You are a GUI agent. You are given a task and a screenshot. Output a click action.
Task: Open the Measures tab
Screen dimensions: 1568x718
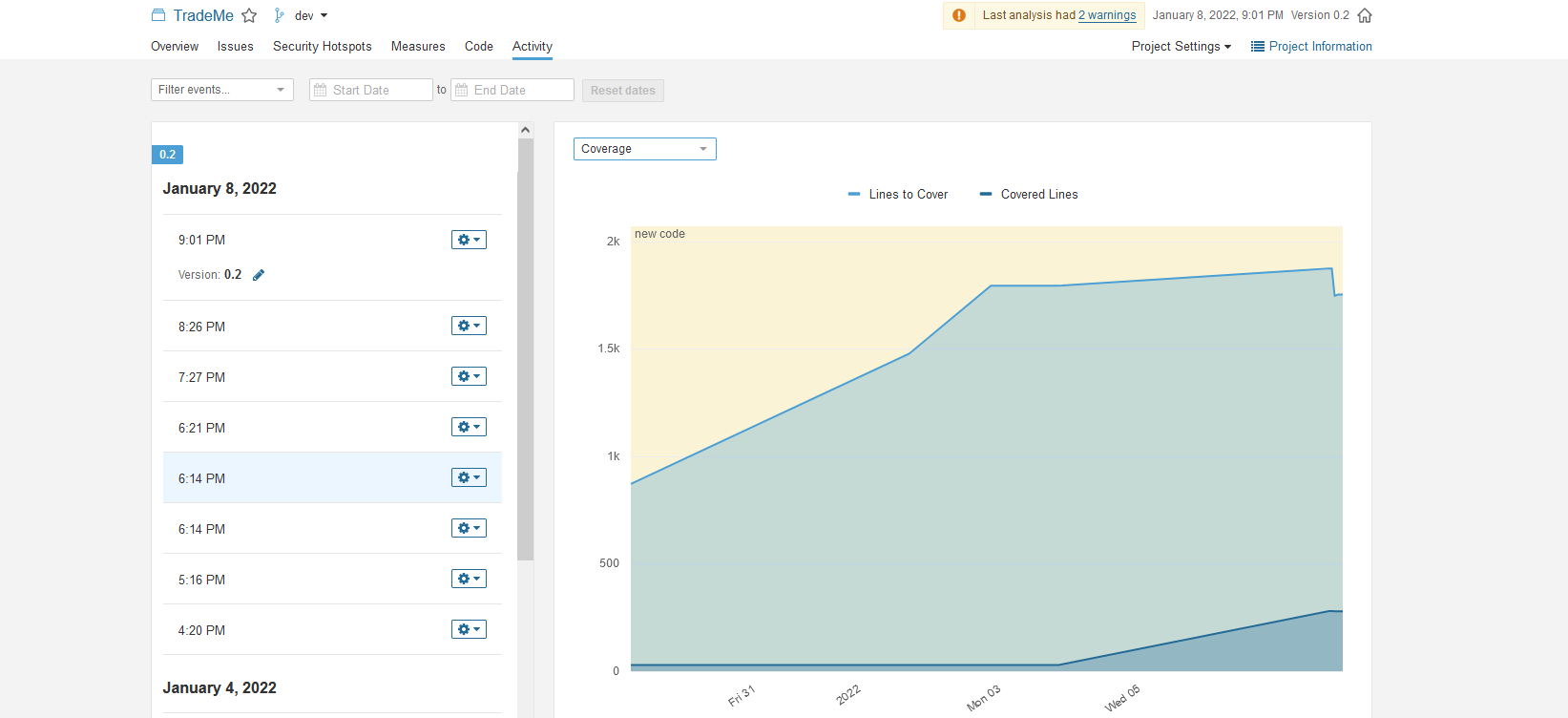pos(418,46)
